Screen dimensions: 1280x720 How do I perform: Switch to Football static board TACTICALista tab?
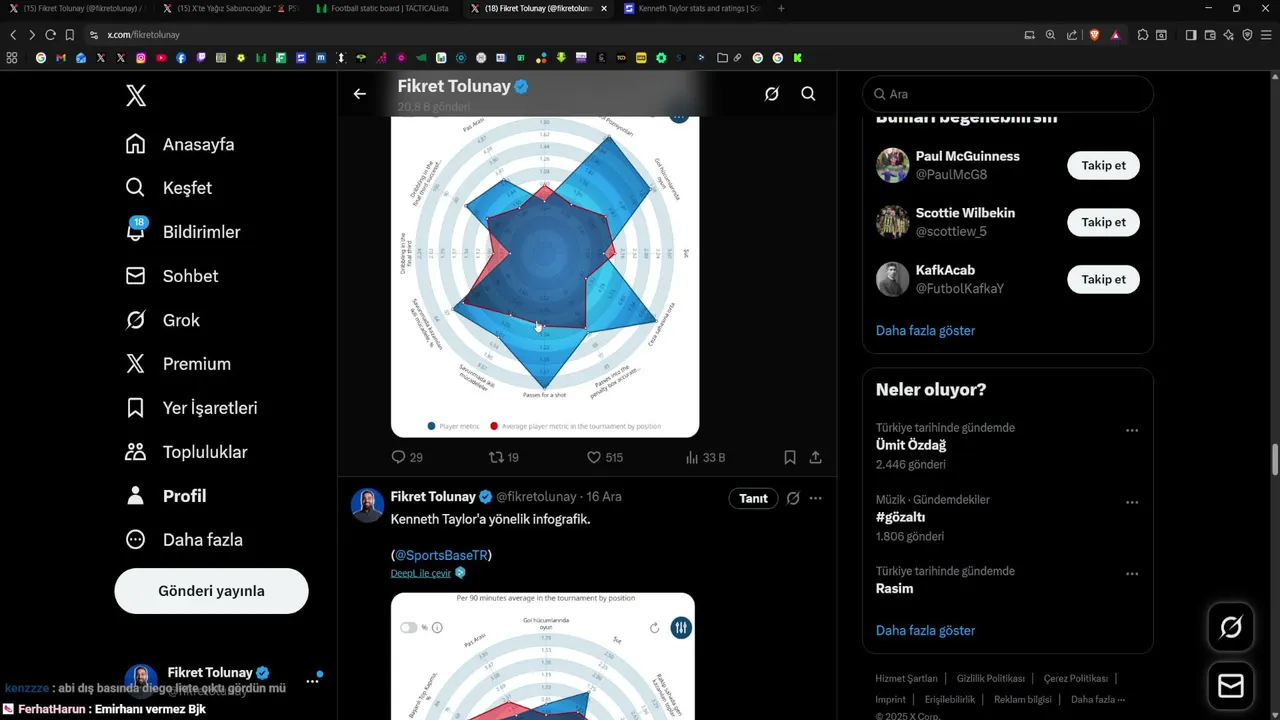[x=384, y=8]
